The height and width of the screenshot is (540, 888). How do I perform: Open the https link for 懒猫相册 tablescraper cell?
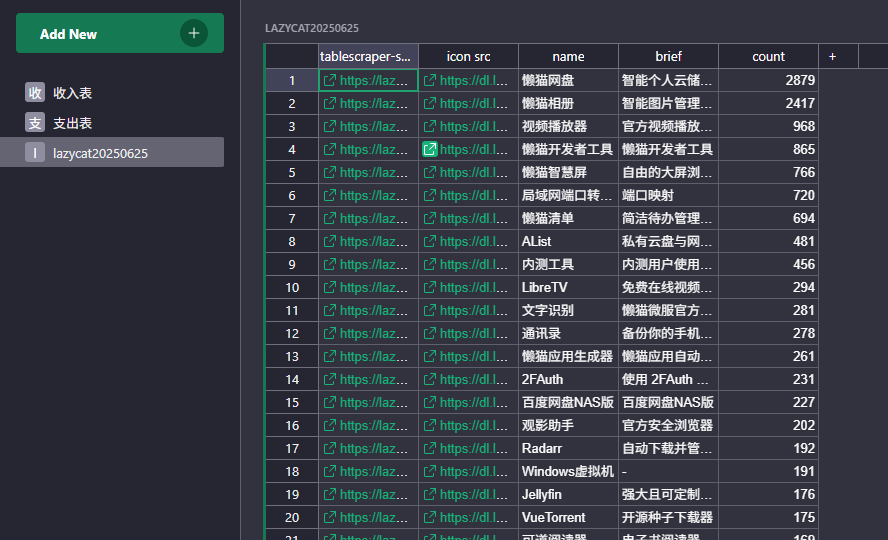tap(373, 104)
